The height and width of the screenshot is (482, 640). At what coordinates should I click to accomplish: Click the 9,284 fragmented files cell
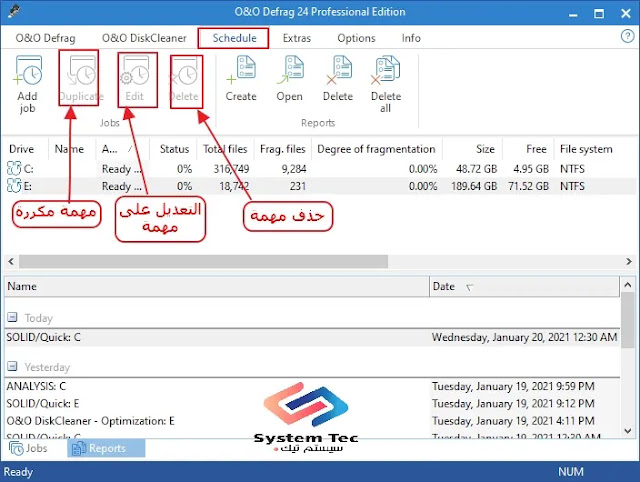294,169
